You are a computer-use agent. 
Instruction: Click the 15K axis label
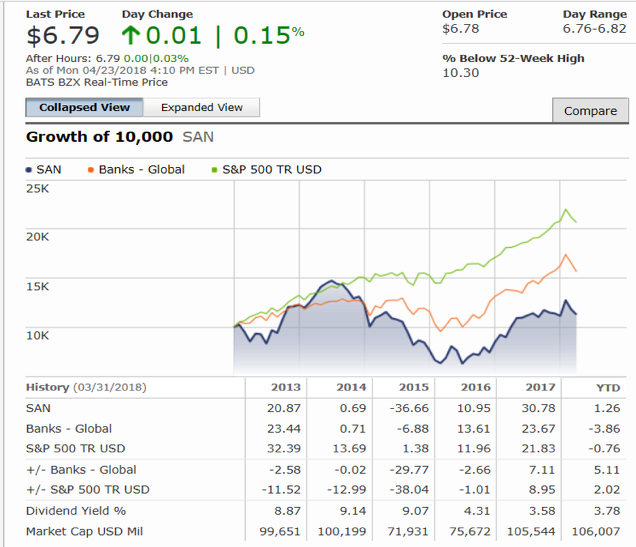[37, 287]
